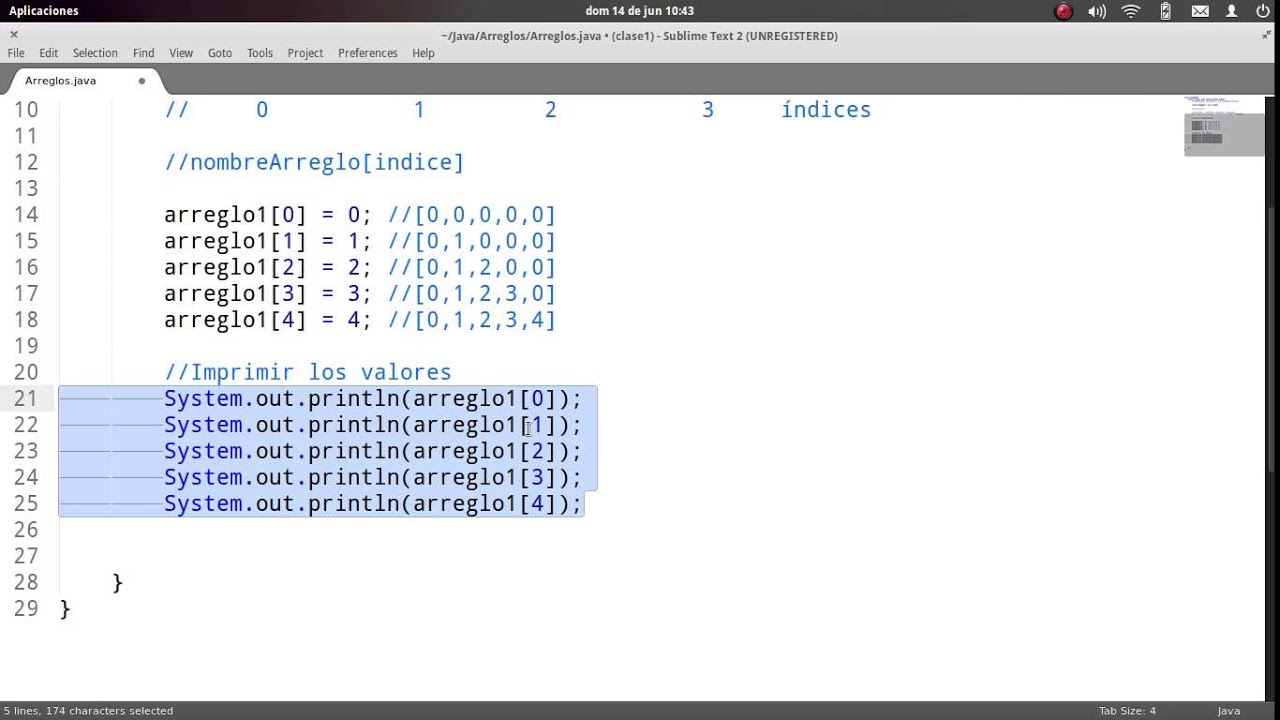1280x720 pixels.
Task: Click the power shutdown icon
Action: pos(1263,11)
